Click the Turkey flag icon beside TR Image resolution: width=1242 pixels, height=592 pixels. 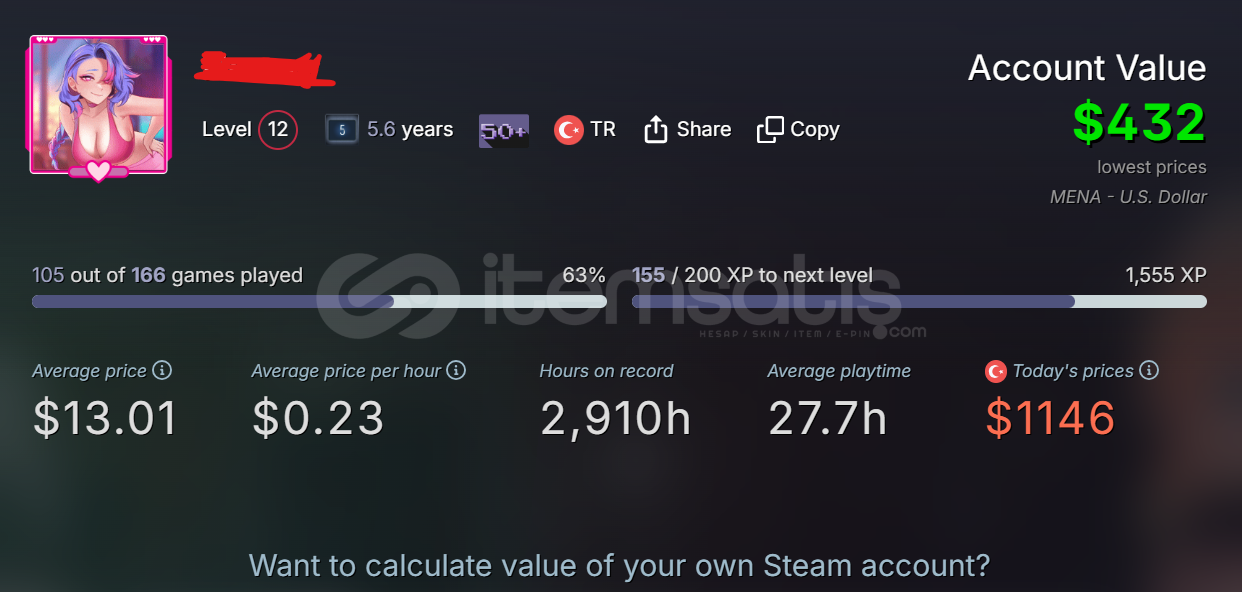click(569, 130)
